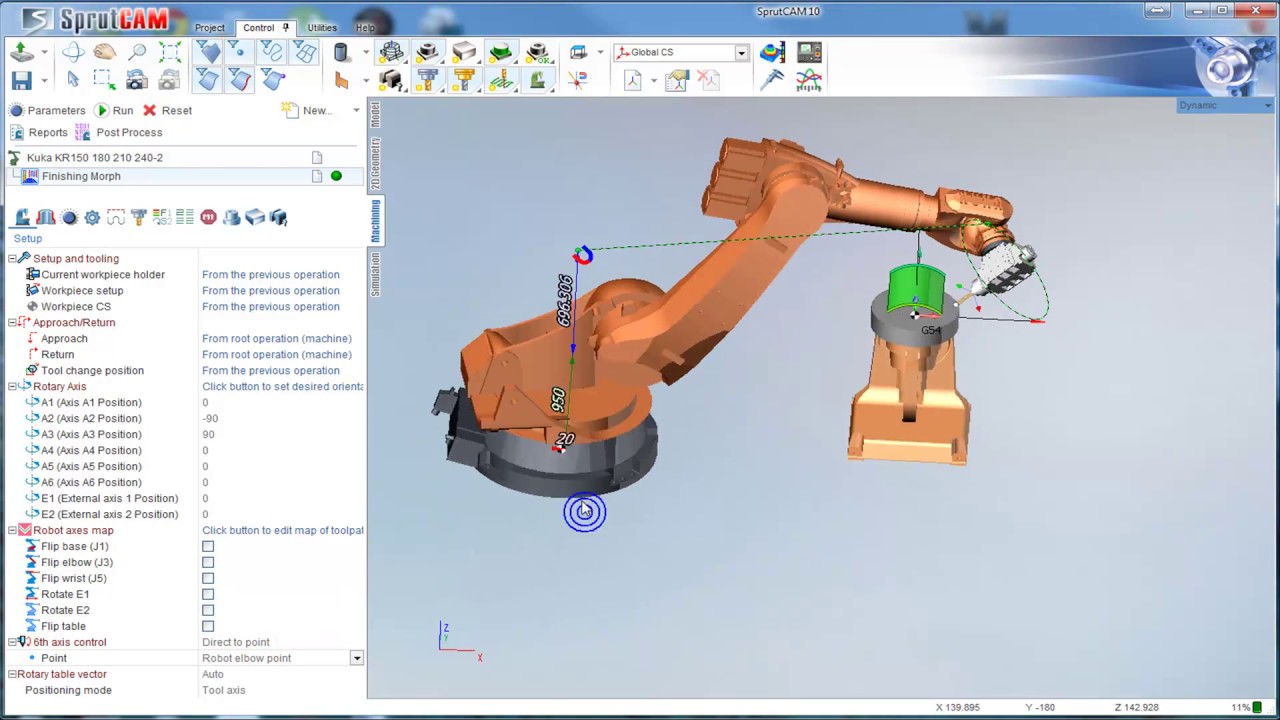Screen dimensions: 1280x720
Task: Check the Flip wrist (J5) checkbox
Action: tap(208, 578)
